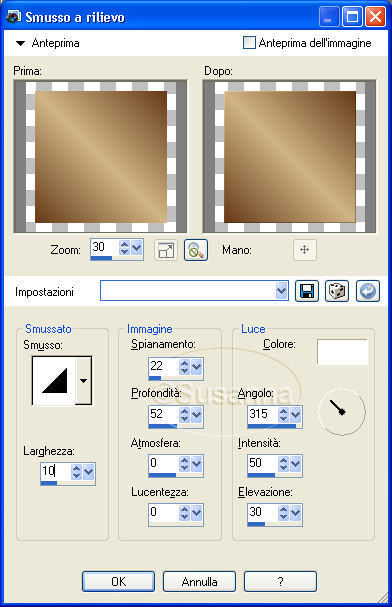The height and width of the screenshot is (607, 392).
Task: Click the Dopo preview image
Action: point(289,156)
